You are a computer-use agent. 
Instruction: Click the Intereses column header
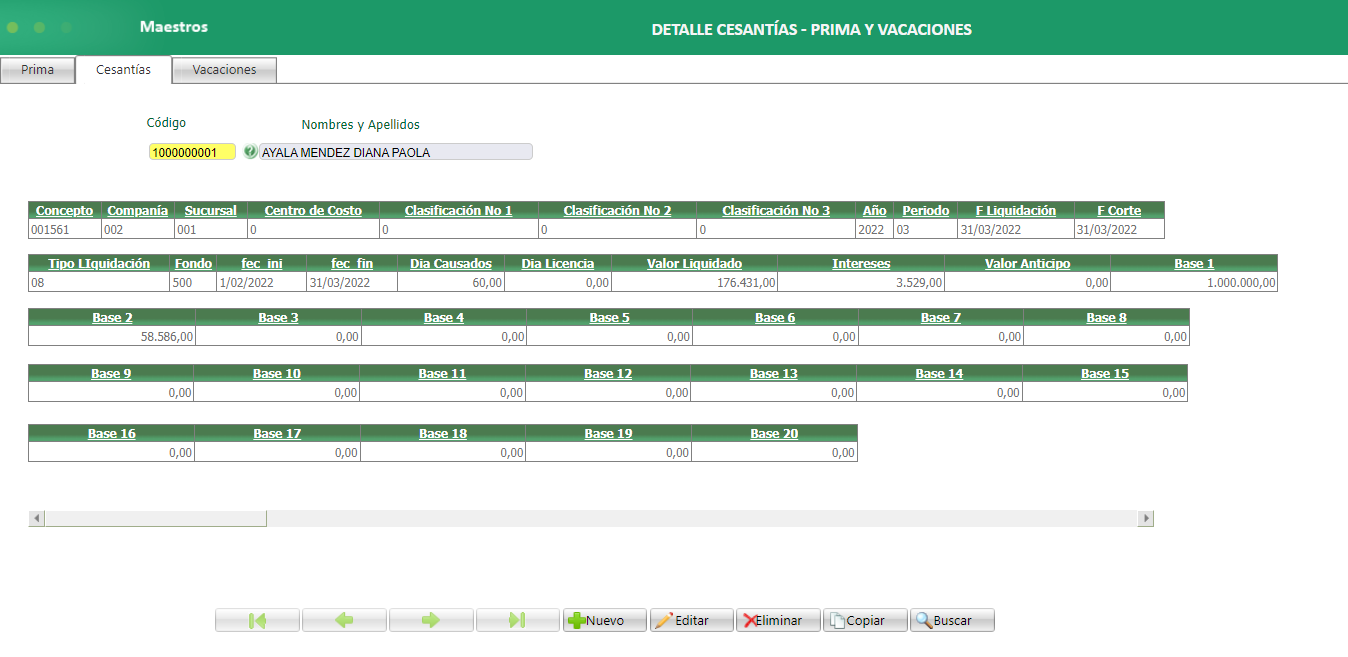pyautogui.click(x=861, y=263)
